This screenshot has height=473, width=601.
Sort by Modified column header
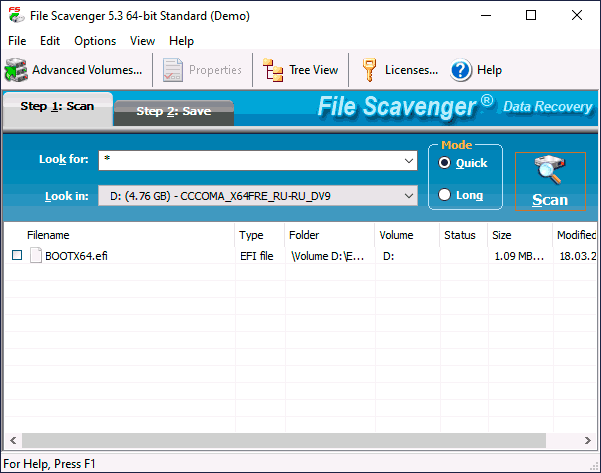pos(575,235)
